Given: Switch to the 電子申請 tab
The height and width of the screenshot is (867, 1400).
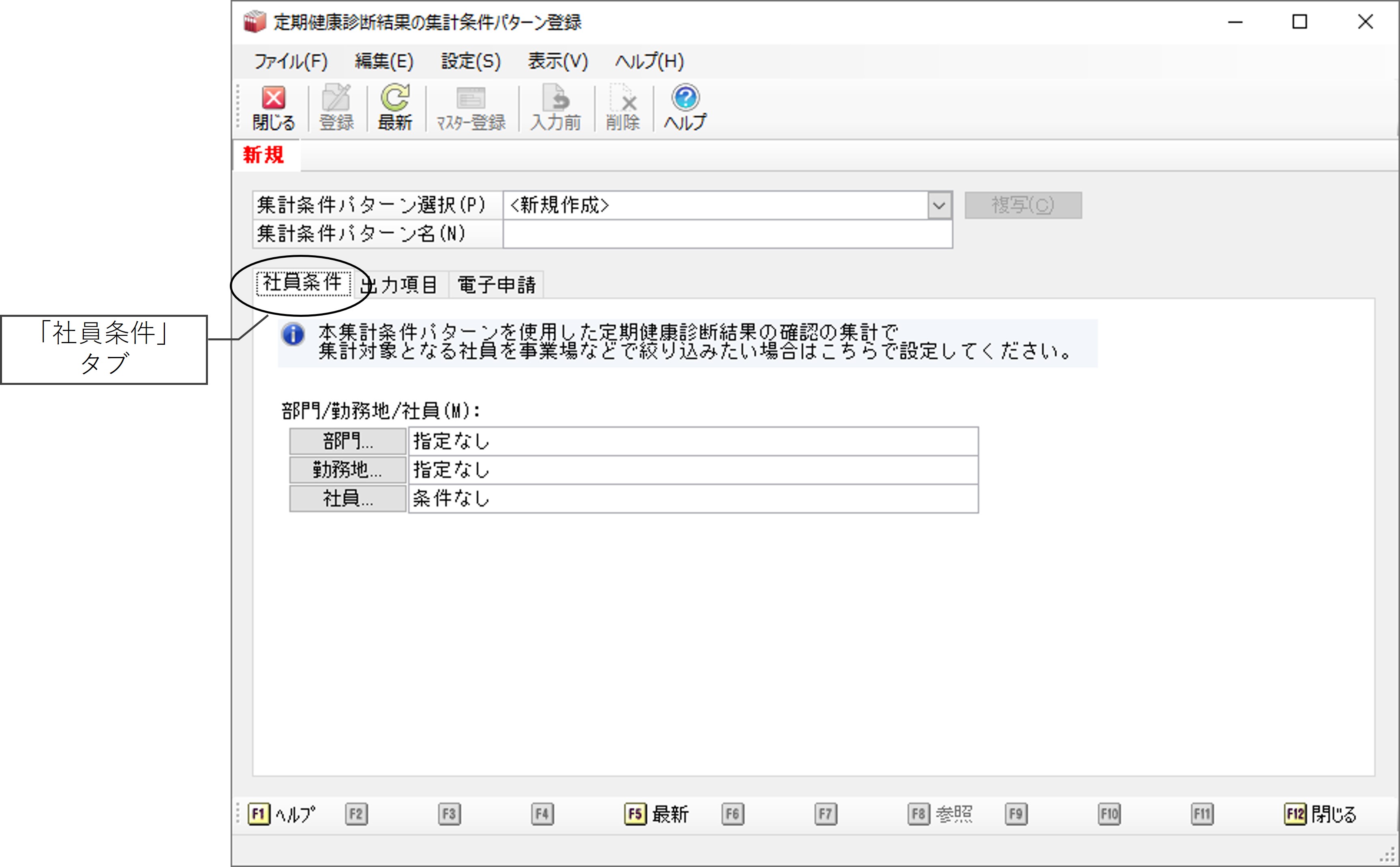Looking at the screenshot, I should (496, 284).
